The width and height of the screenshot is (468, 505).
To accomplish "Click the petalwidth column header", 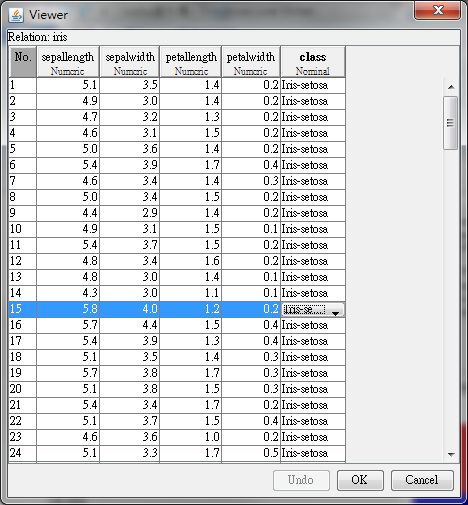I will tap(251, 62).
